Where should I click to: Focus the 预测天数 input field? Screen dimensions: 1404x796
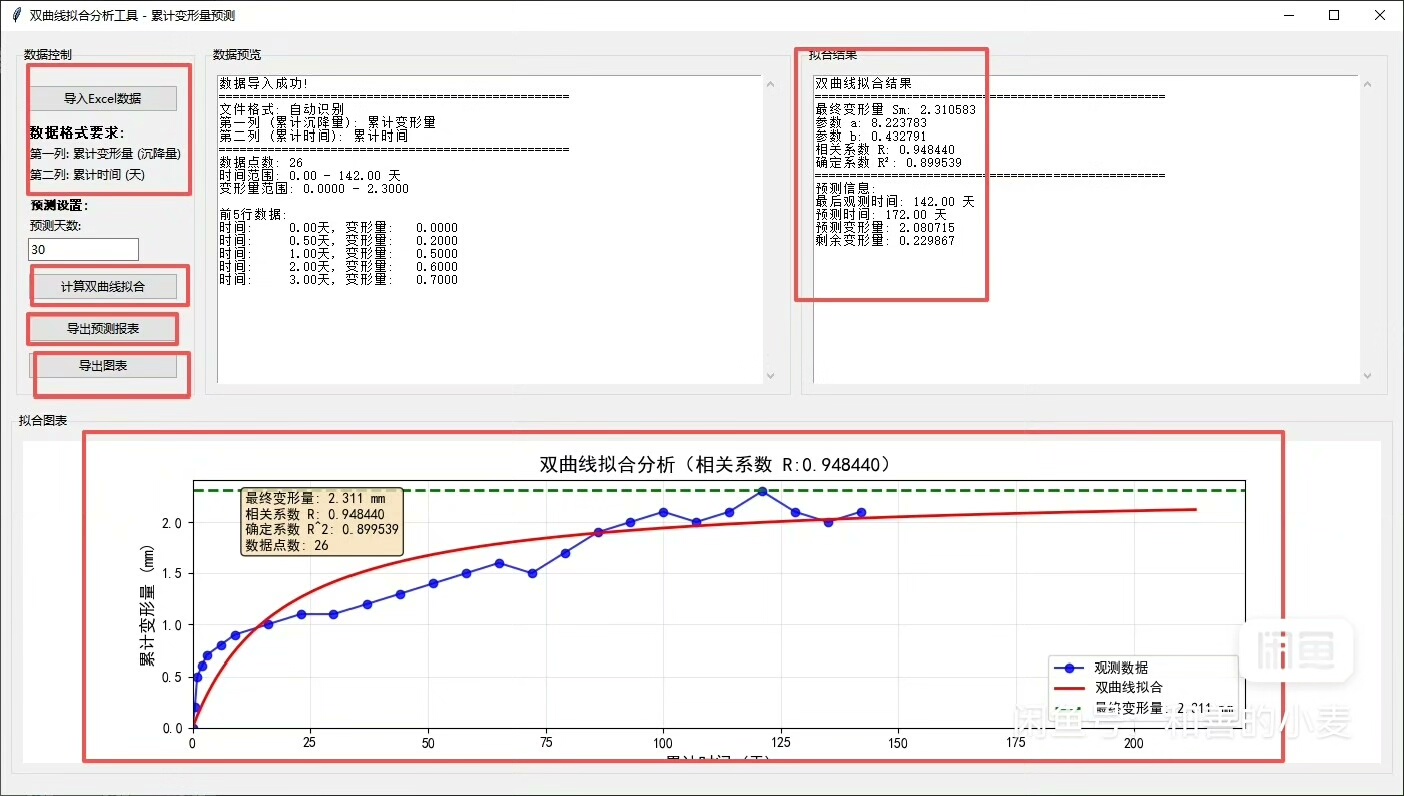(84, 249)
